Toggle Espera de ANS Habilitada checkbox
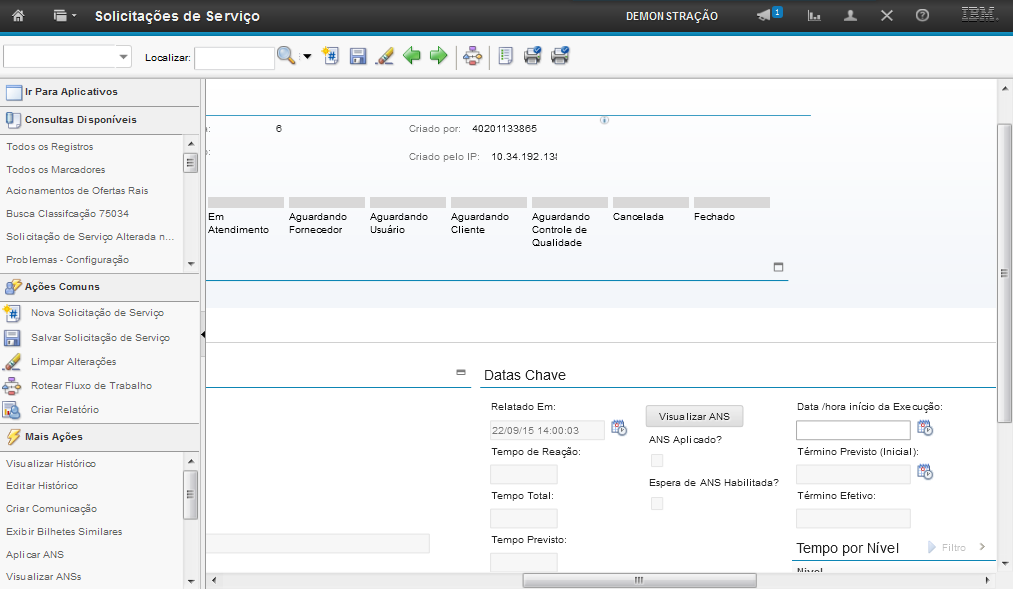Viewport: 1013px width, 589px height. click(656, 504)
